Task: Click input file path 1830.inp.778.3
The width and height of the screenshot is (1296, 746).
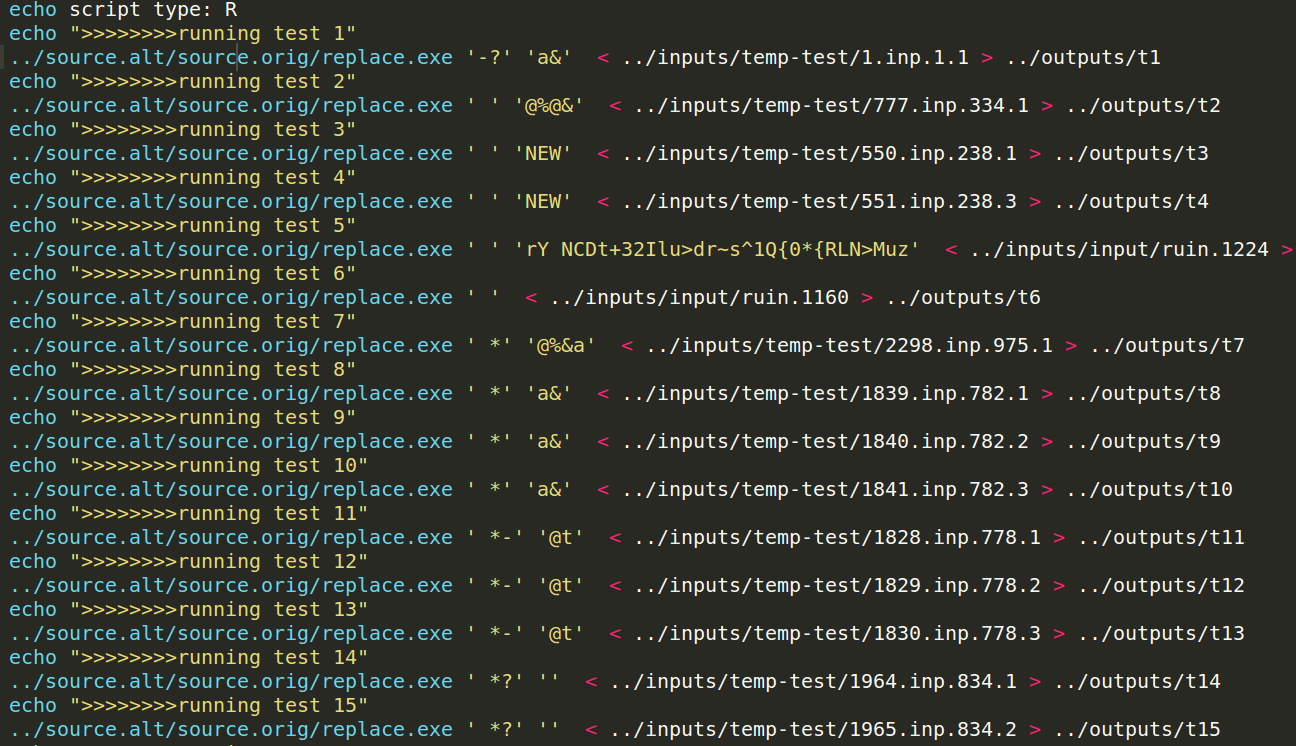Action: click(837, 633)
